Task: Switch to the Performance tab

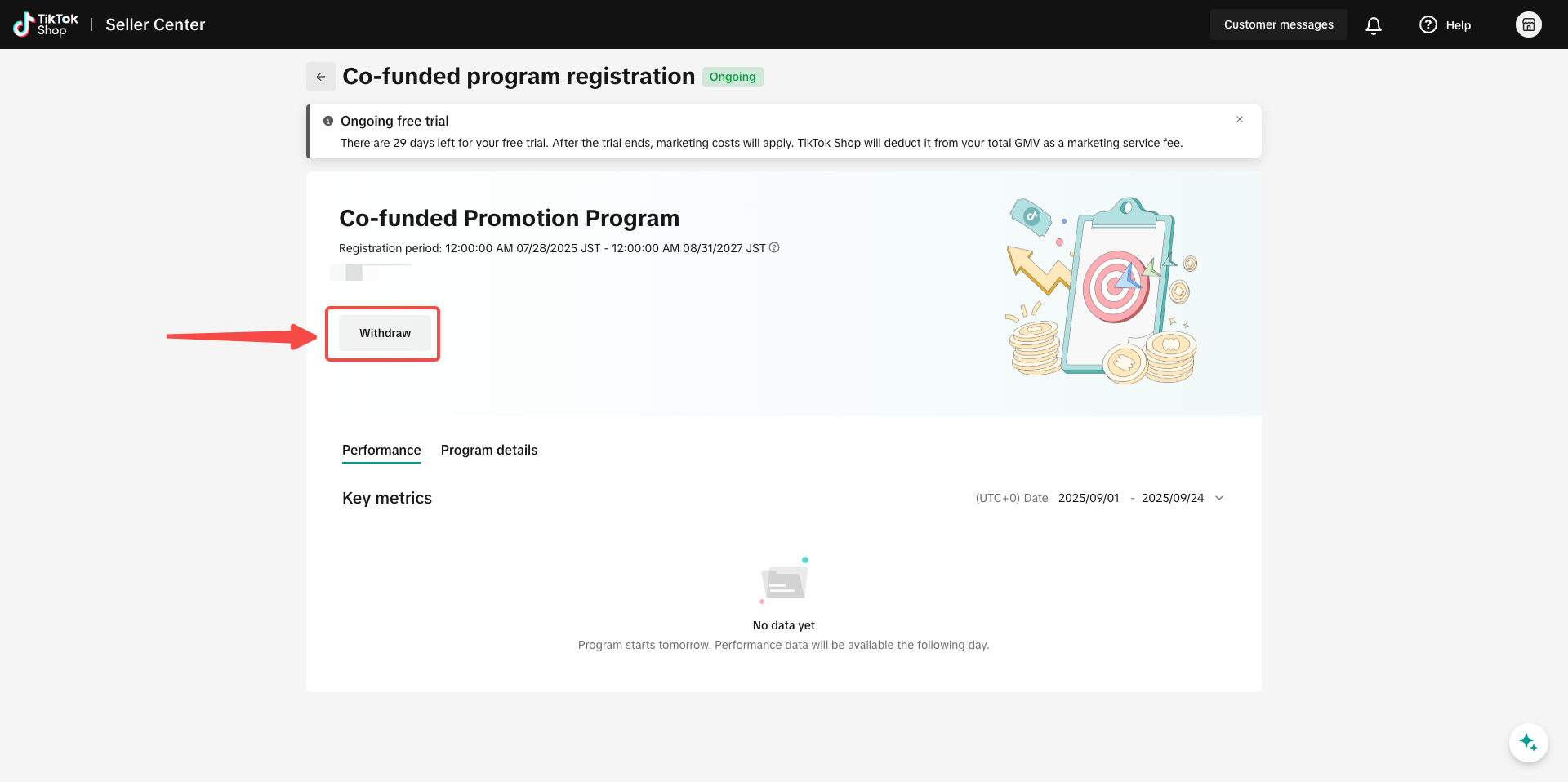Action: [381, 451]
